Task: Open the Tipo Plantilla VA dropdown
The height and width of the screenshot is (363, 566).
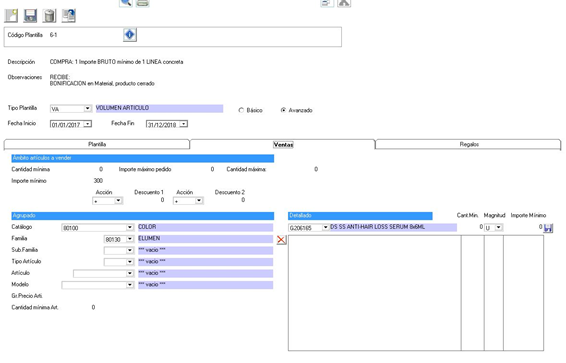Action: 87,109
